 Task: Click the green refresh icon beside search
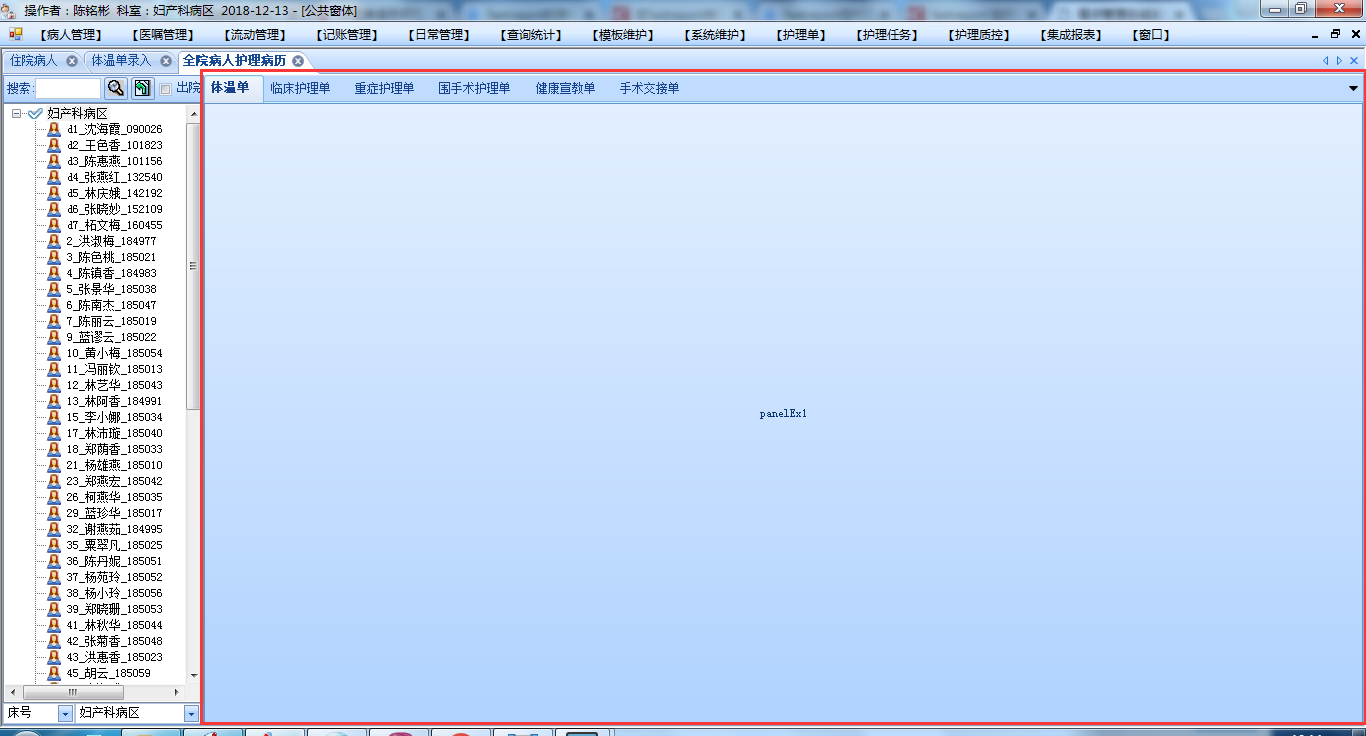[143, 88]
